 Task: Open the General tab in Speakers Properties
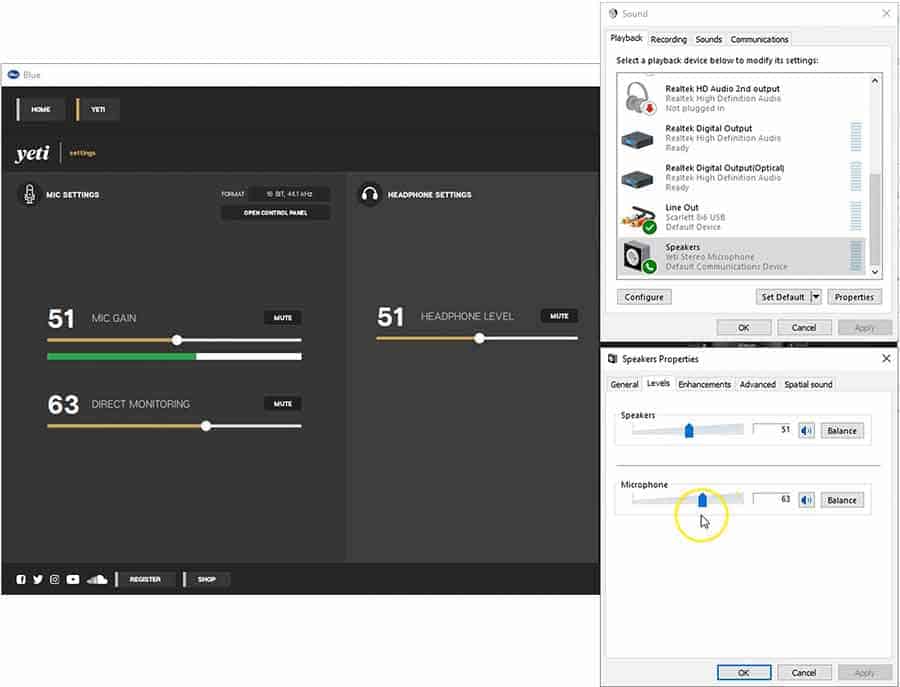(624, 384)
